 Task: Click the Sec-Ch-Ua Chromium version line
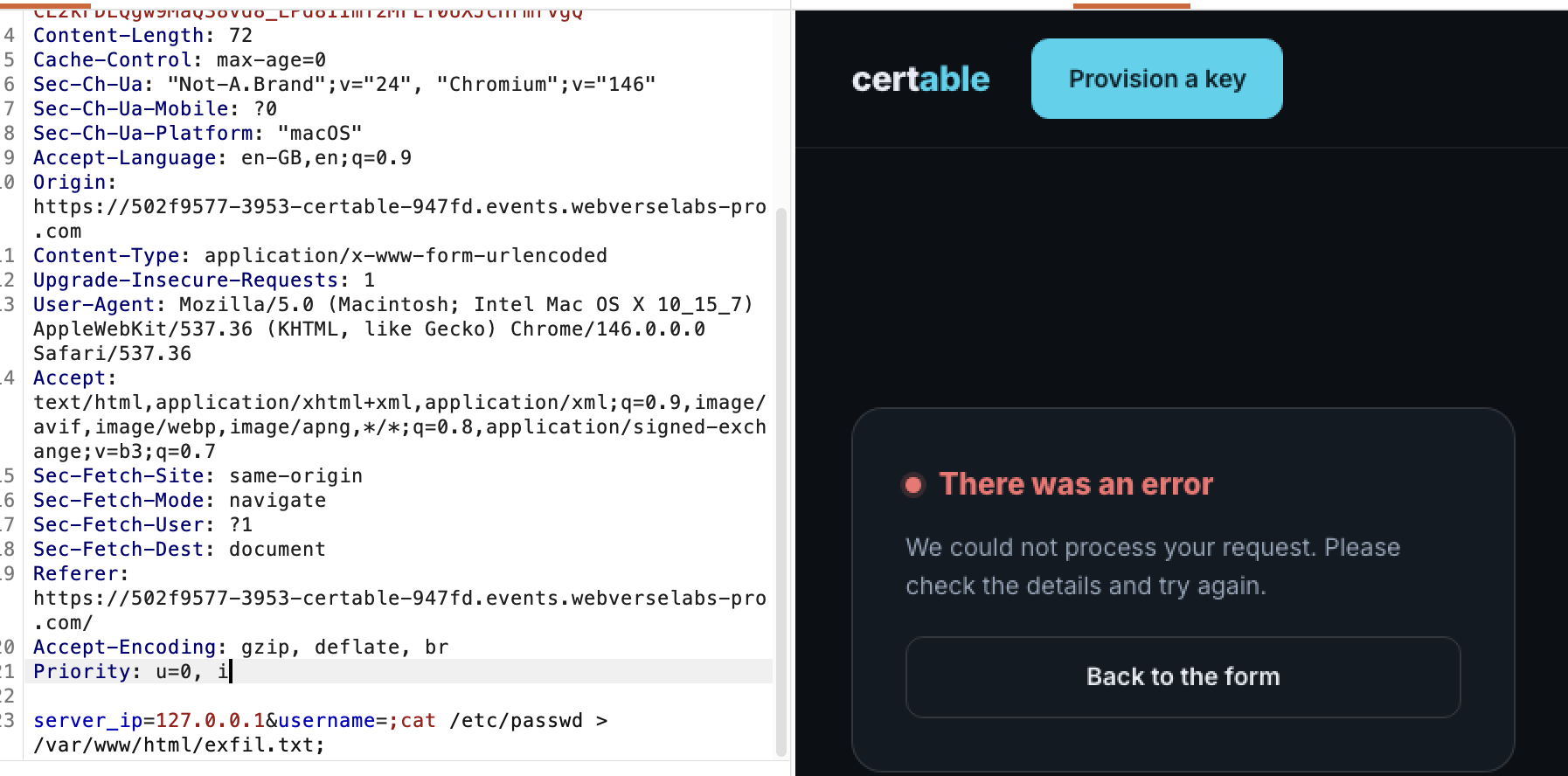[344, 85]
